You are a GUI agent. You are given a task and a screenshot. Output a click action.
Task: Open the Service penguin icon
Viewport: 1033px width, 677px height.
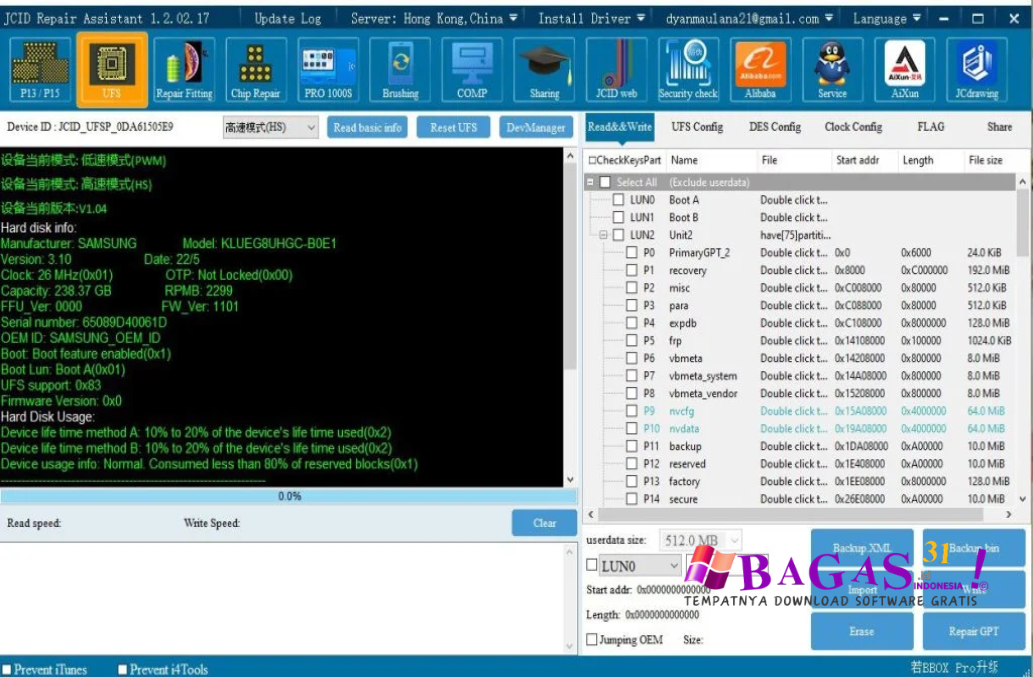point(832,69)
